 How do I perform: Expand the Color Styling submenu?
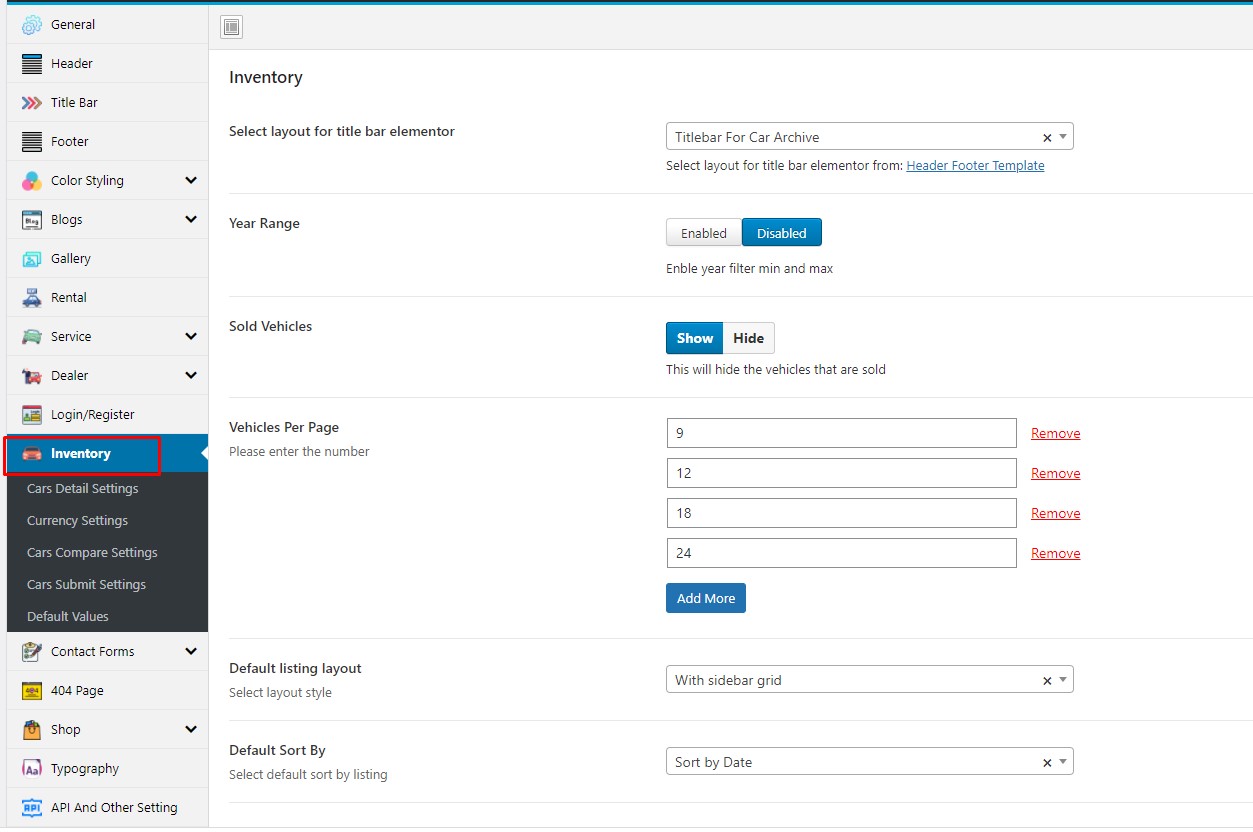tap(191, 181)
